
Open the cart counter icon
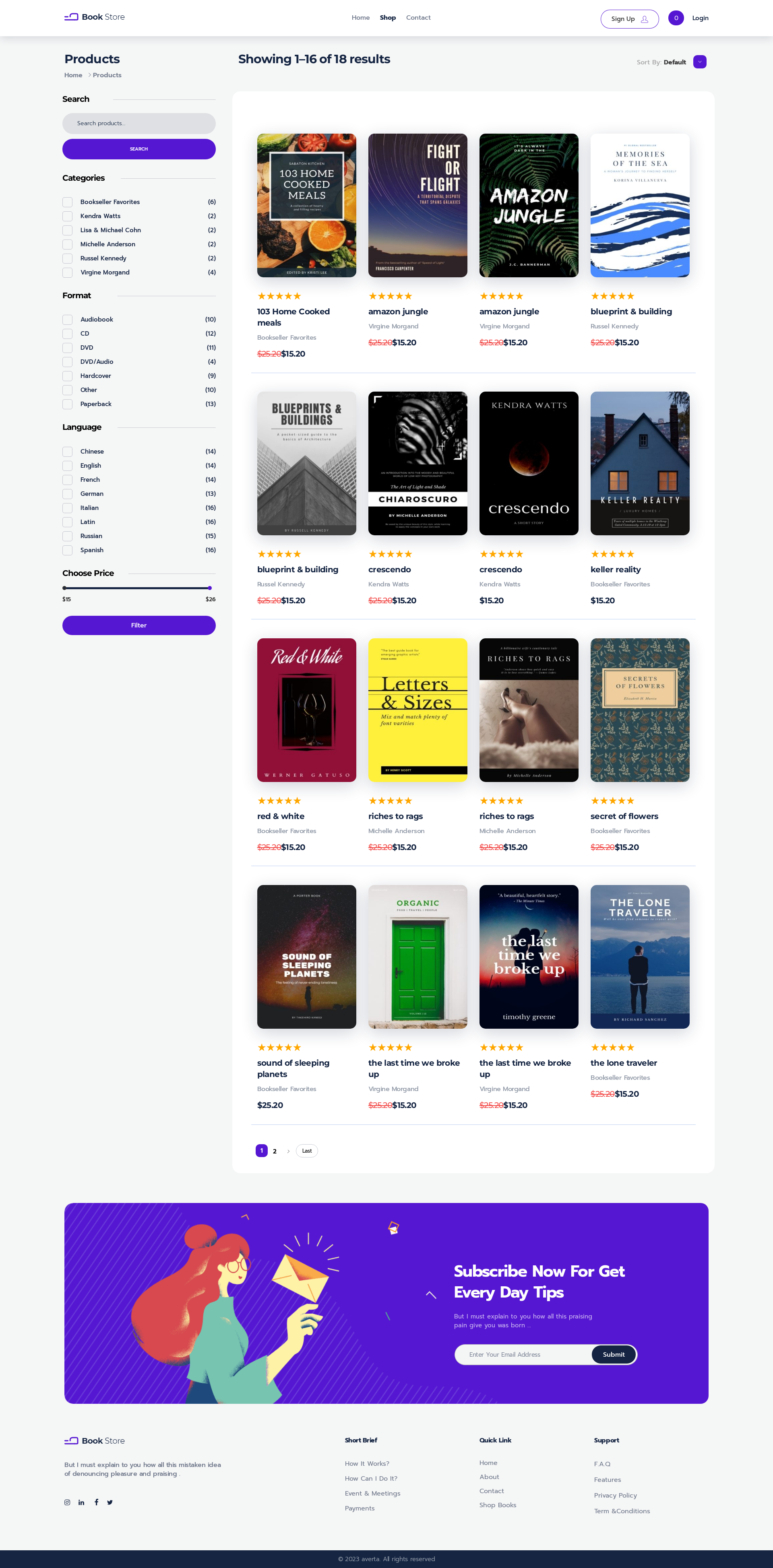[x=676, y=18]
